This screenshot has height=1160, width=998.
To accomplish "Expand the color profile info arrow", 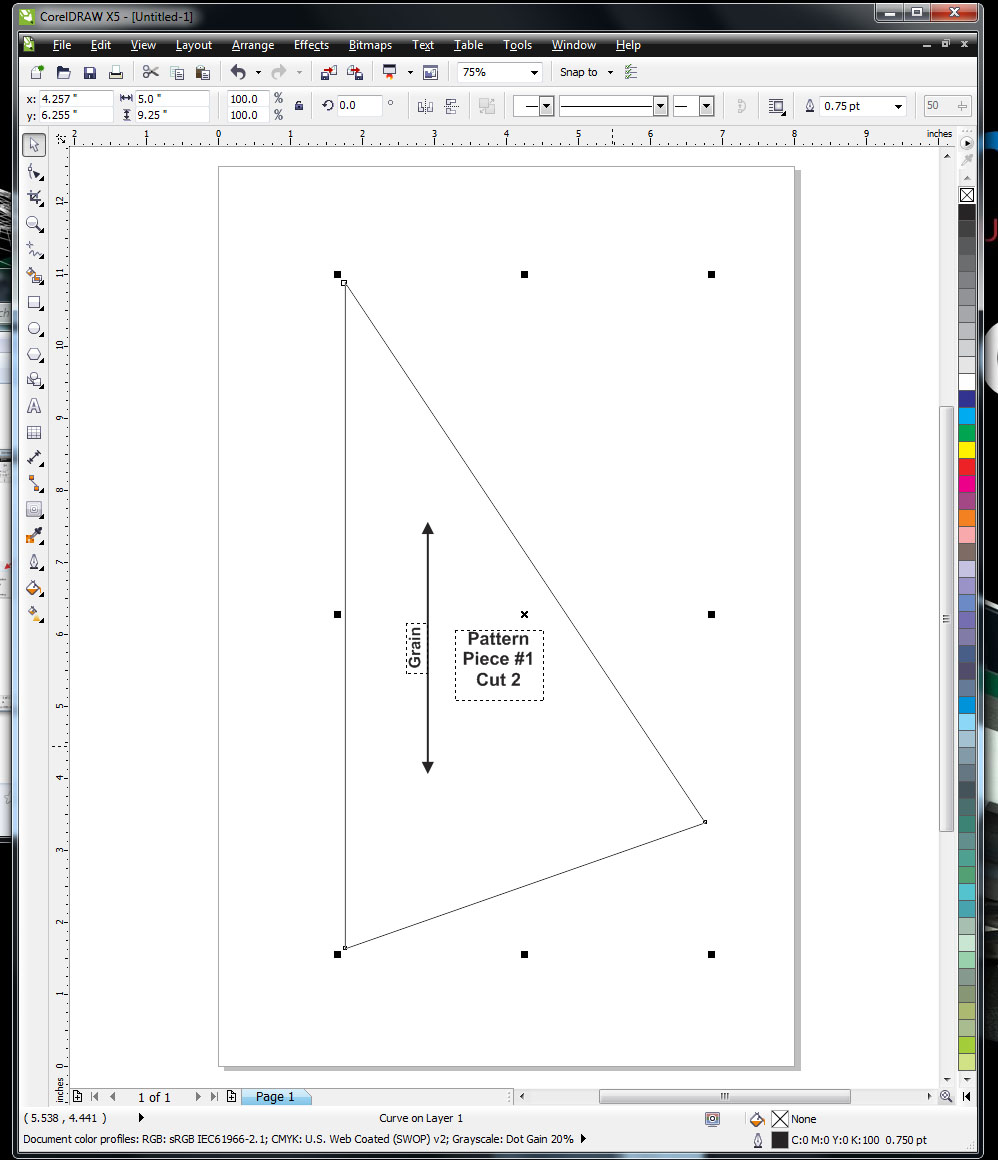I will coord(583,1139).
